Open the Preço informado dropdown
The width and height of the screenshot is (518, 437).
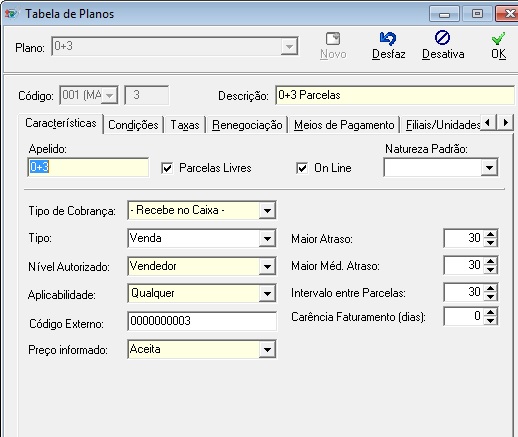[267, 350]
